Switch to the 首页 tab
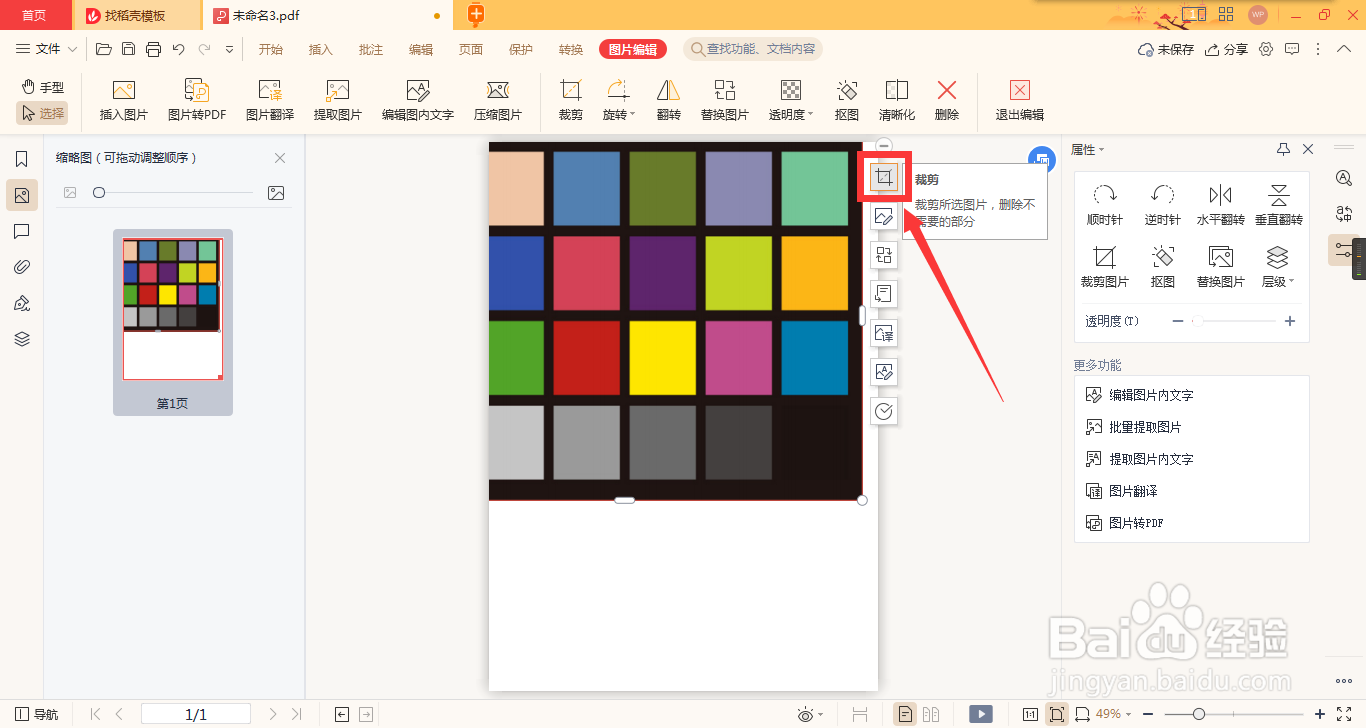The image size is (1366, 728). [34, 15]
